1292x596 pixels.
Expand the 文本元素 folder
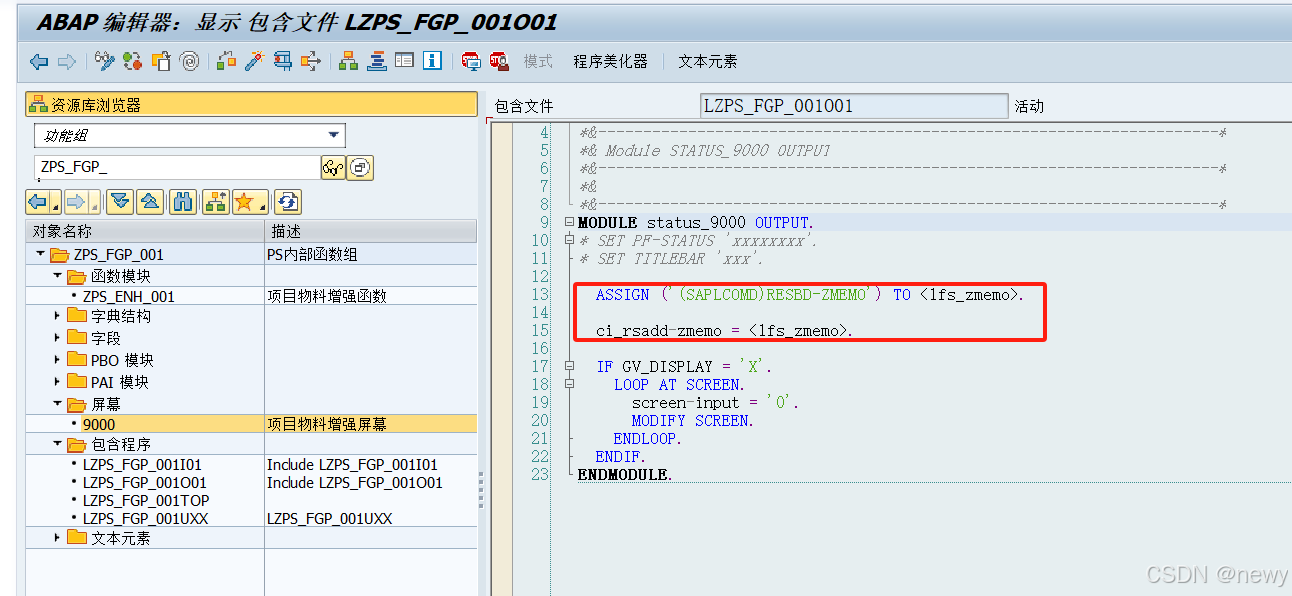click(57, 538)
